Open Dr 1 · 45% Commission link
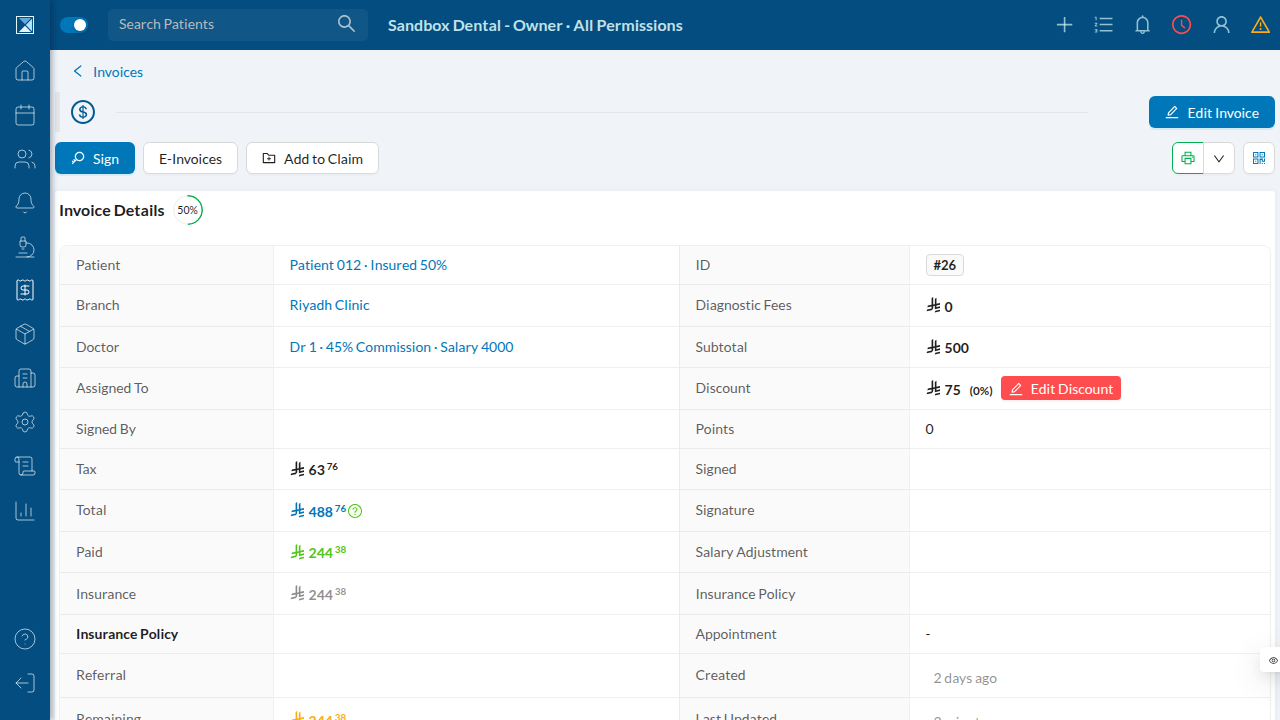 tap(401, 347)
